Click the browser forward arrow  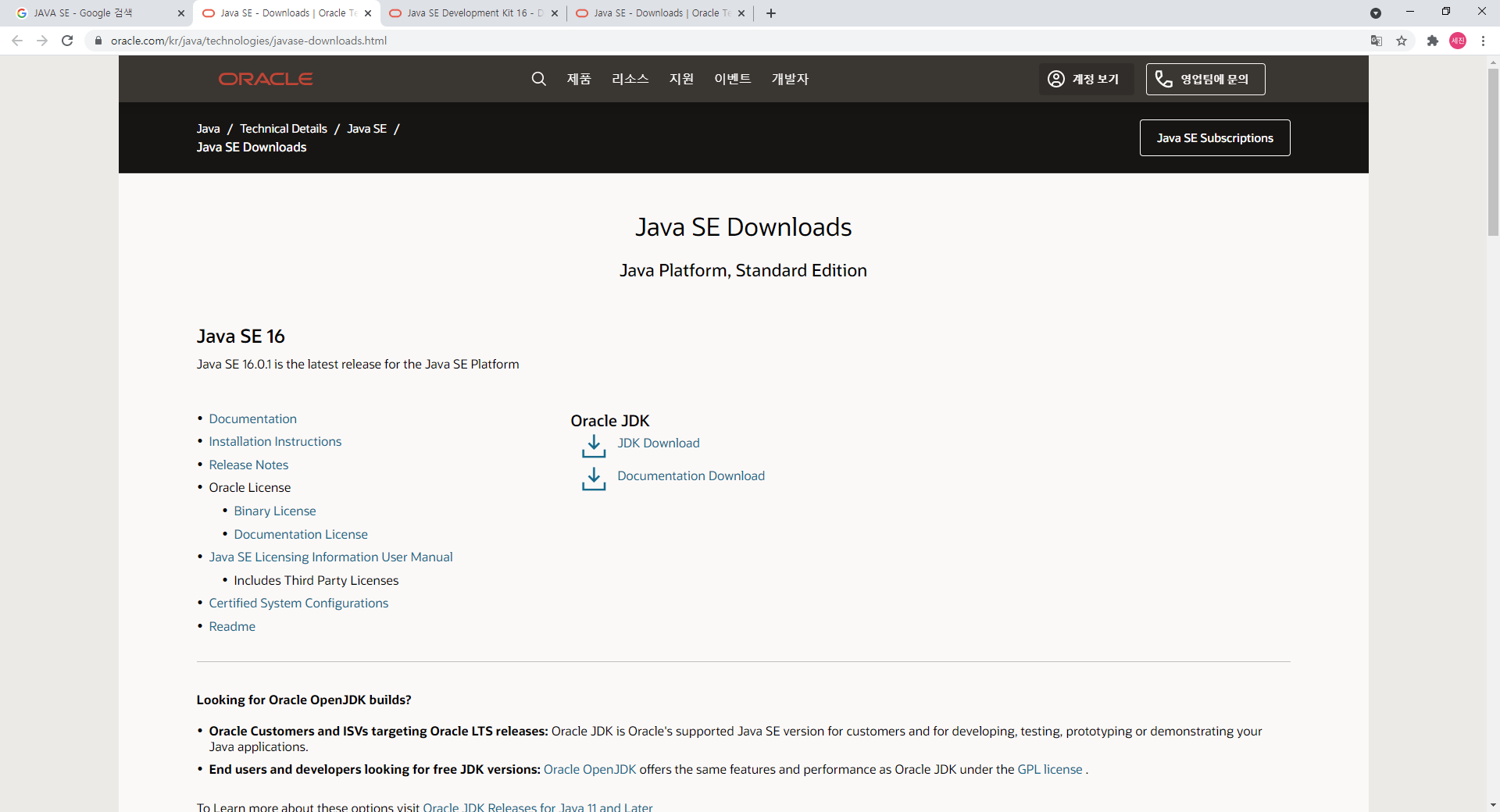pyautogui.click(x=42, y=41)
